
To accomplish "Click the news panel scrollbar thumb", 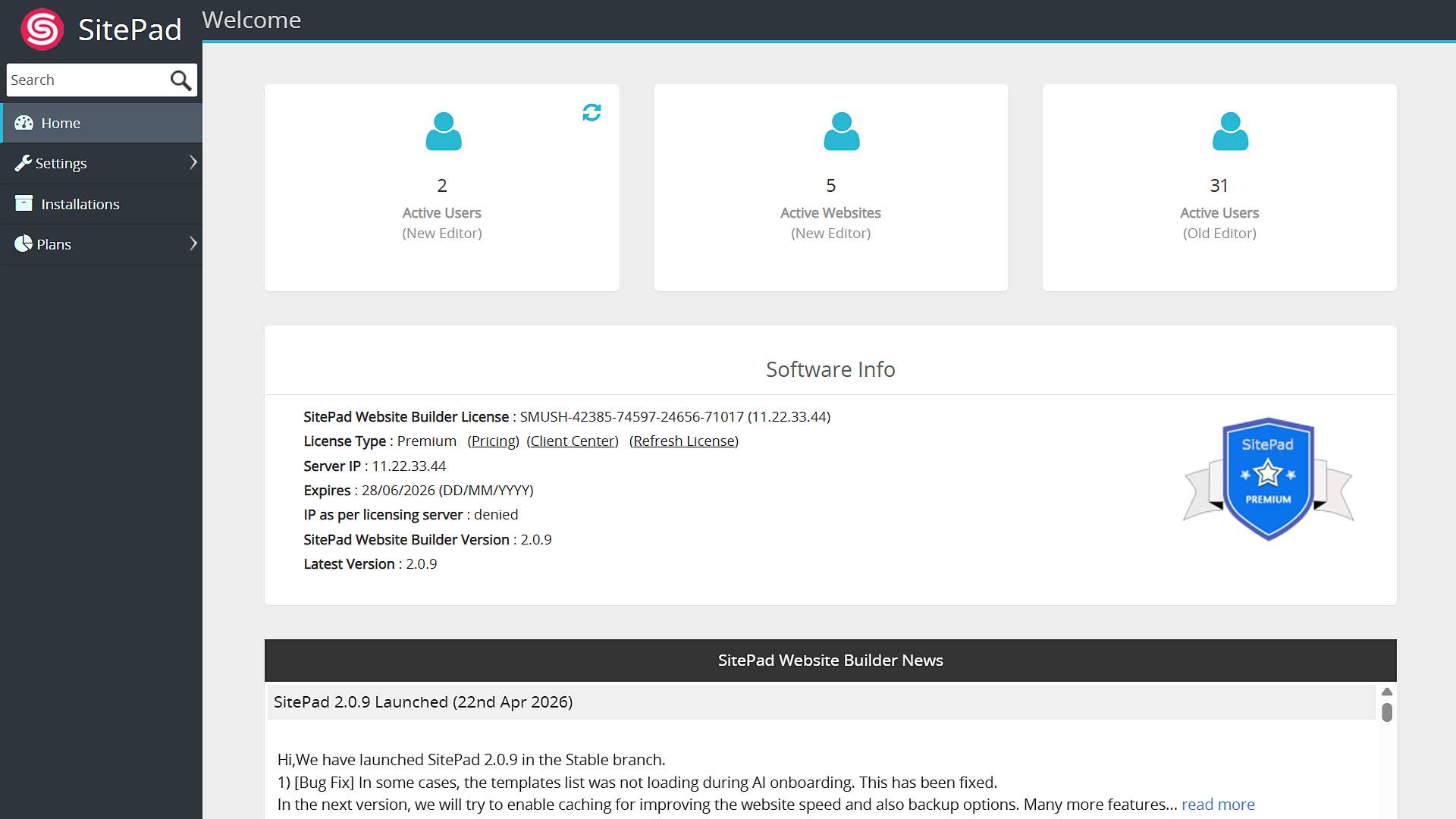I will click(1387, 712).
